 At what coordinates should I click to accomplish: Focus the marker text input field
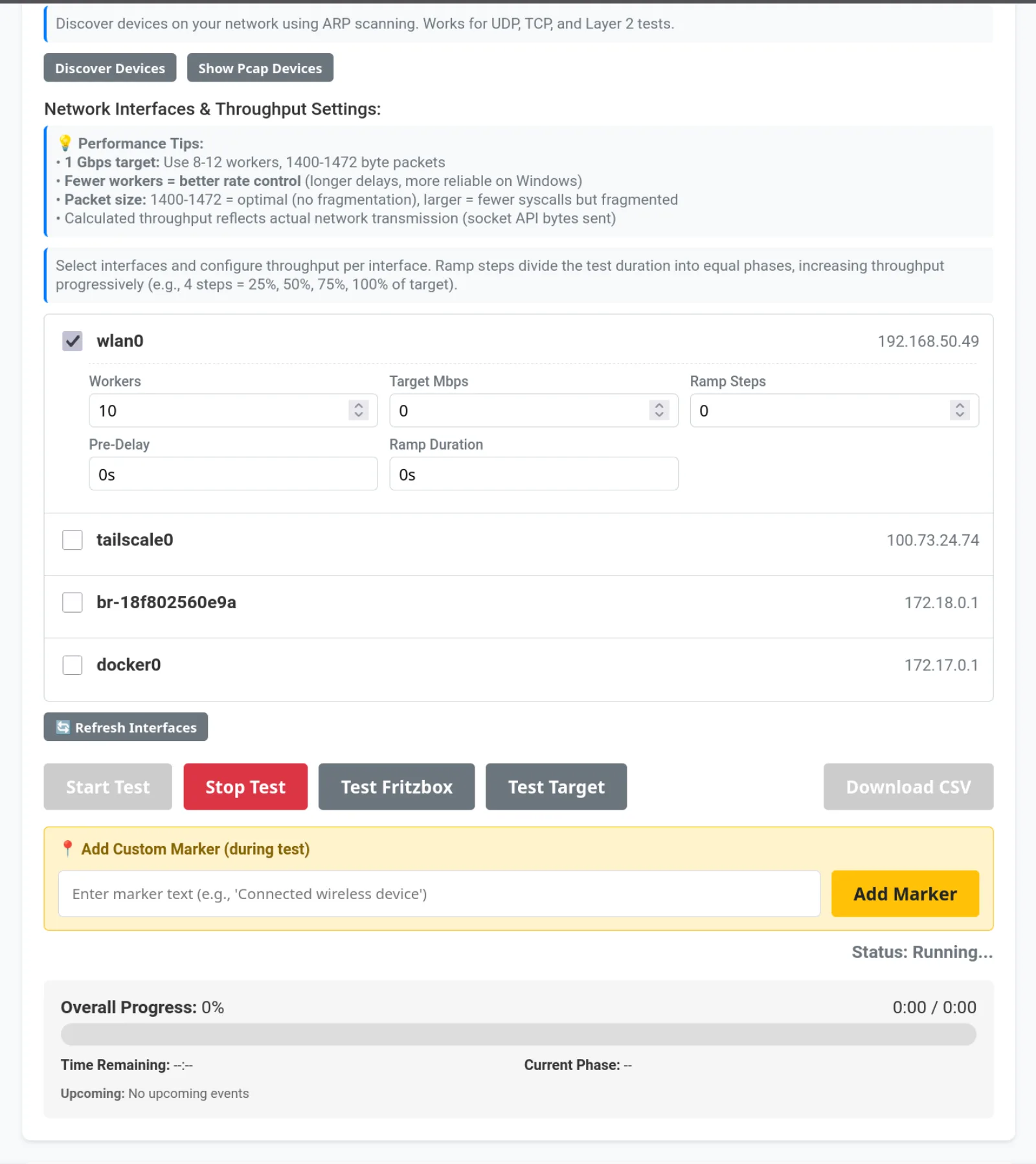tap(439, 893)
